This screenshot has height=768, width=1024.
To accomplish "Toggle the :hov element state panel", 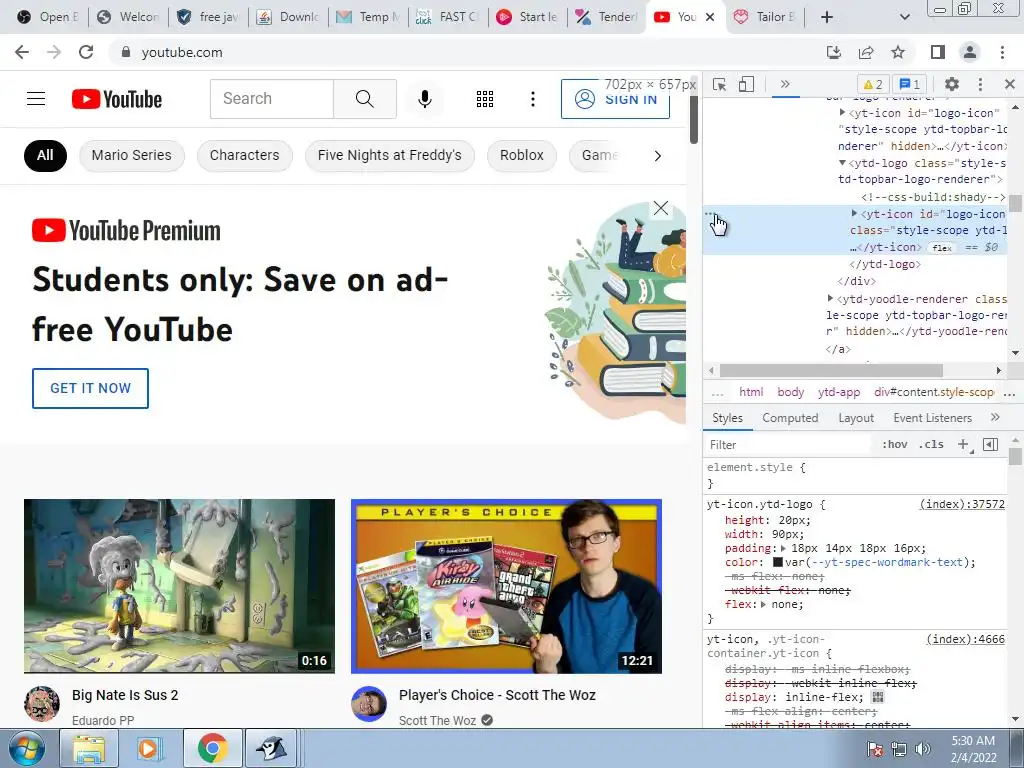I will [x=894, y=444].
